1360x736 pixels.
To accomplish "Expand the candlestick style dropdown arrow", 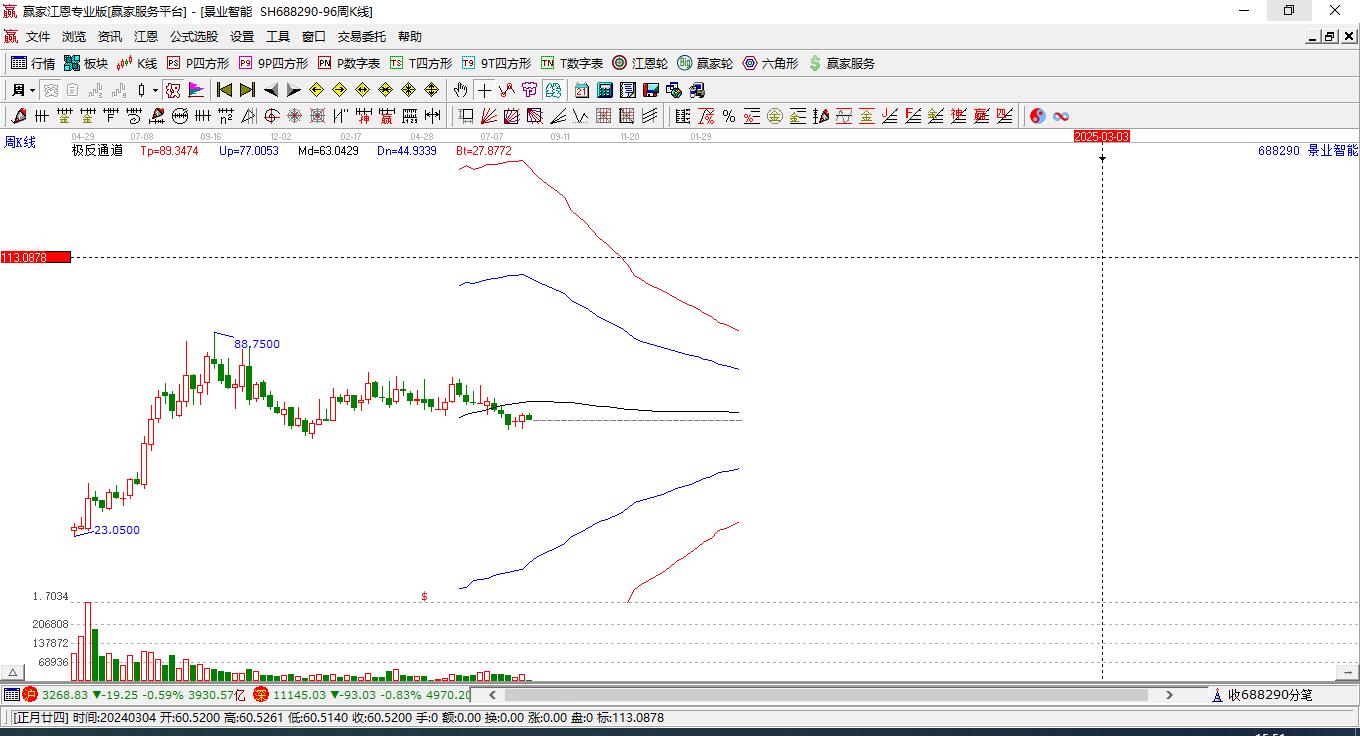I will [x=155, y=90].
